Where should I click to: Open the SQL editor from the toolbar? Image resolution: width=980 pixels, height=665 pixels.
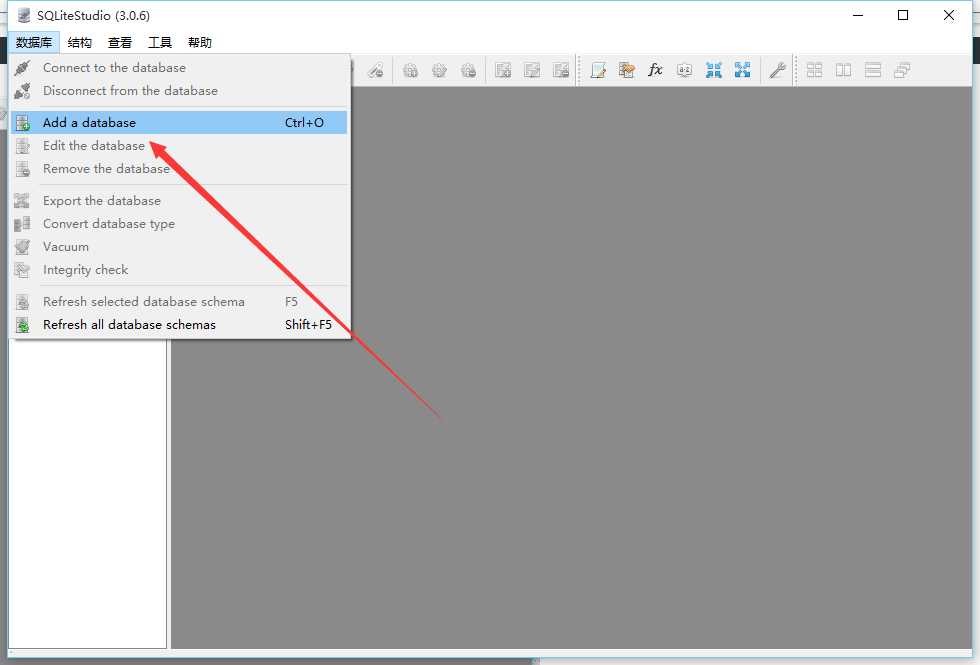tap(598, 70)
